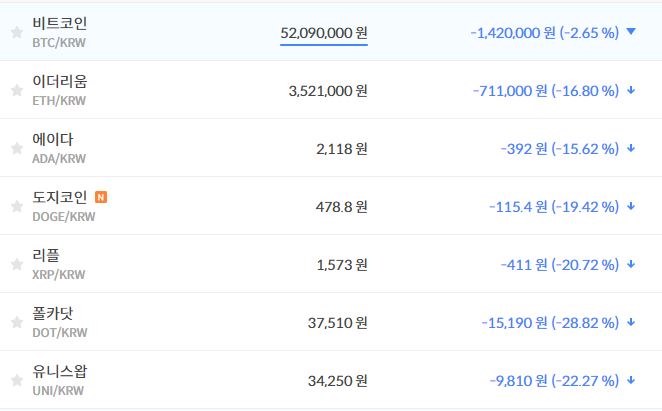Select the 유니스왑 UNI/KRW row name

[x=59, y=371]
